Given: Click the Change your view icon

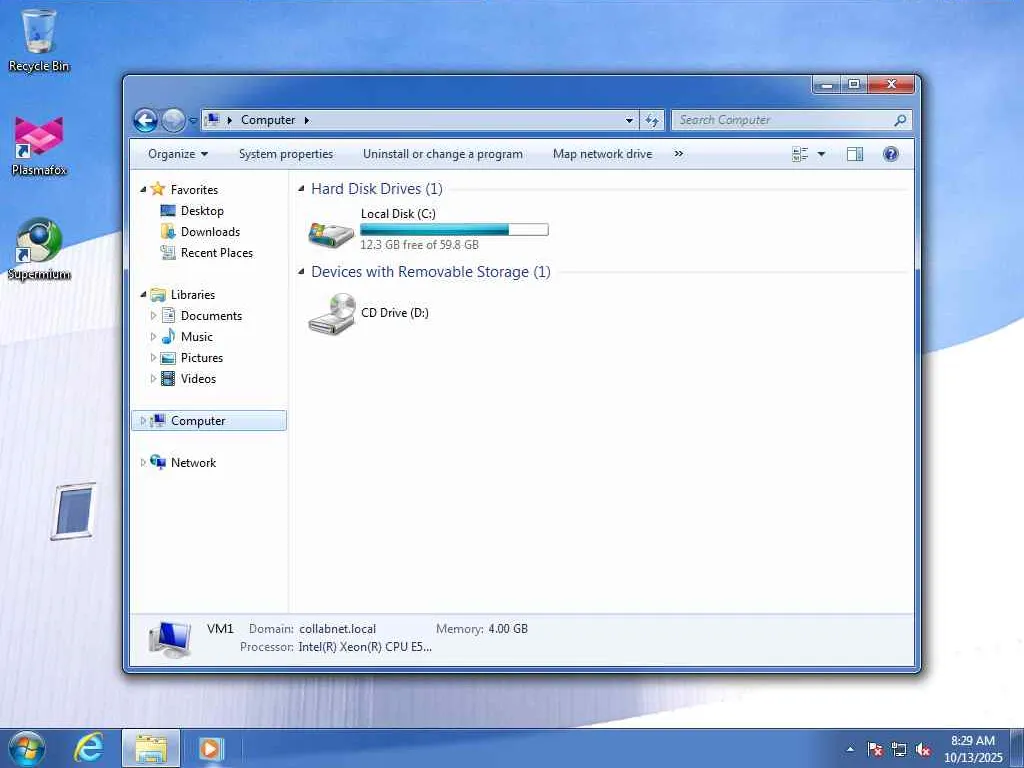Looking at the screenshot, I should (800, 154).
